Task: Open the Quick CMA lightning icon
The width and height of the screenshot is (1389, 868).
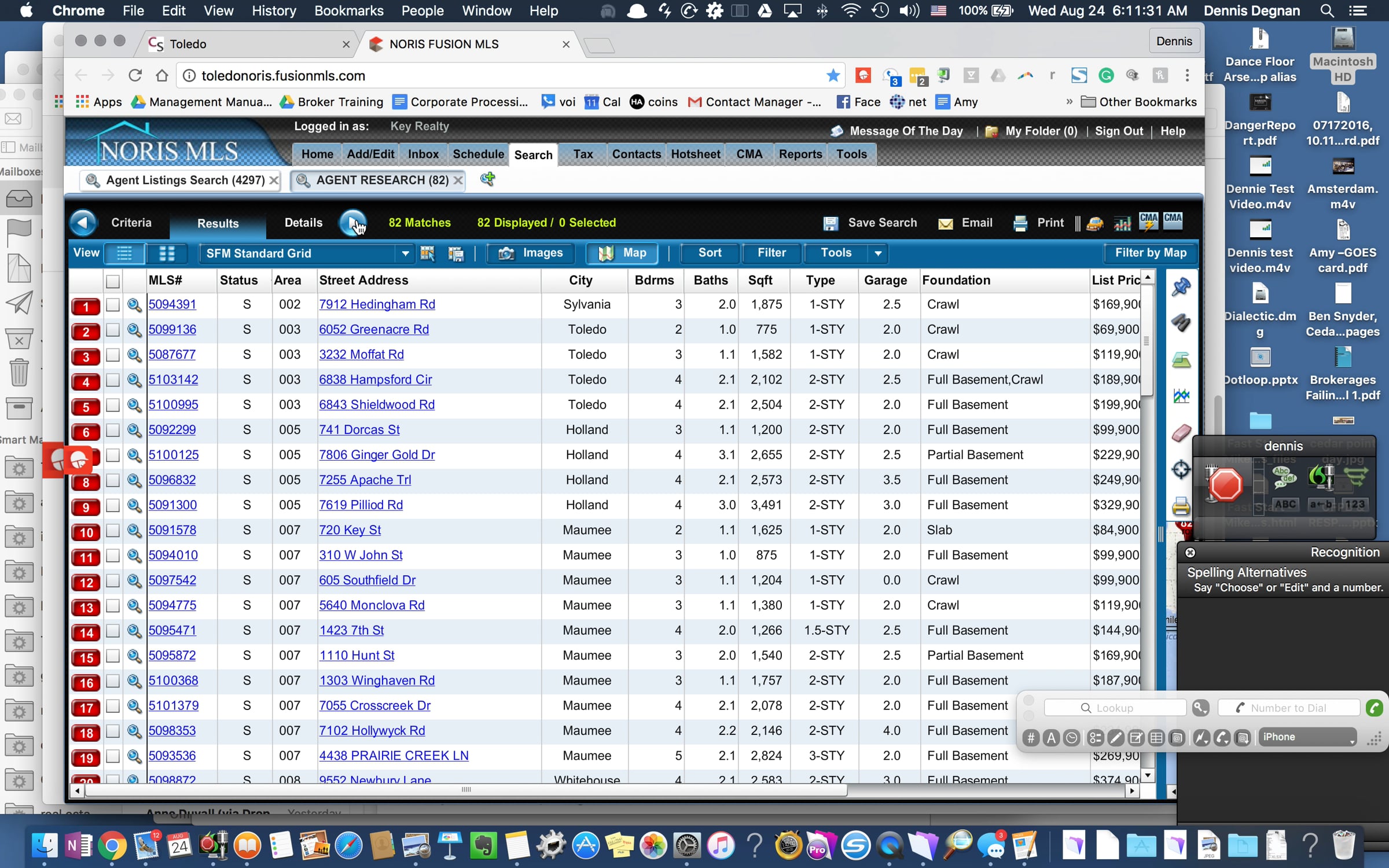Action: click(x=1148, y=222)
